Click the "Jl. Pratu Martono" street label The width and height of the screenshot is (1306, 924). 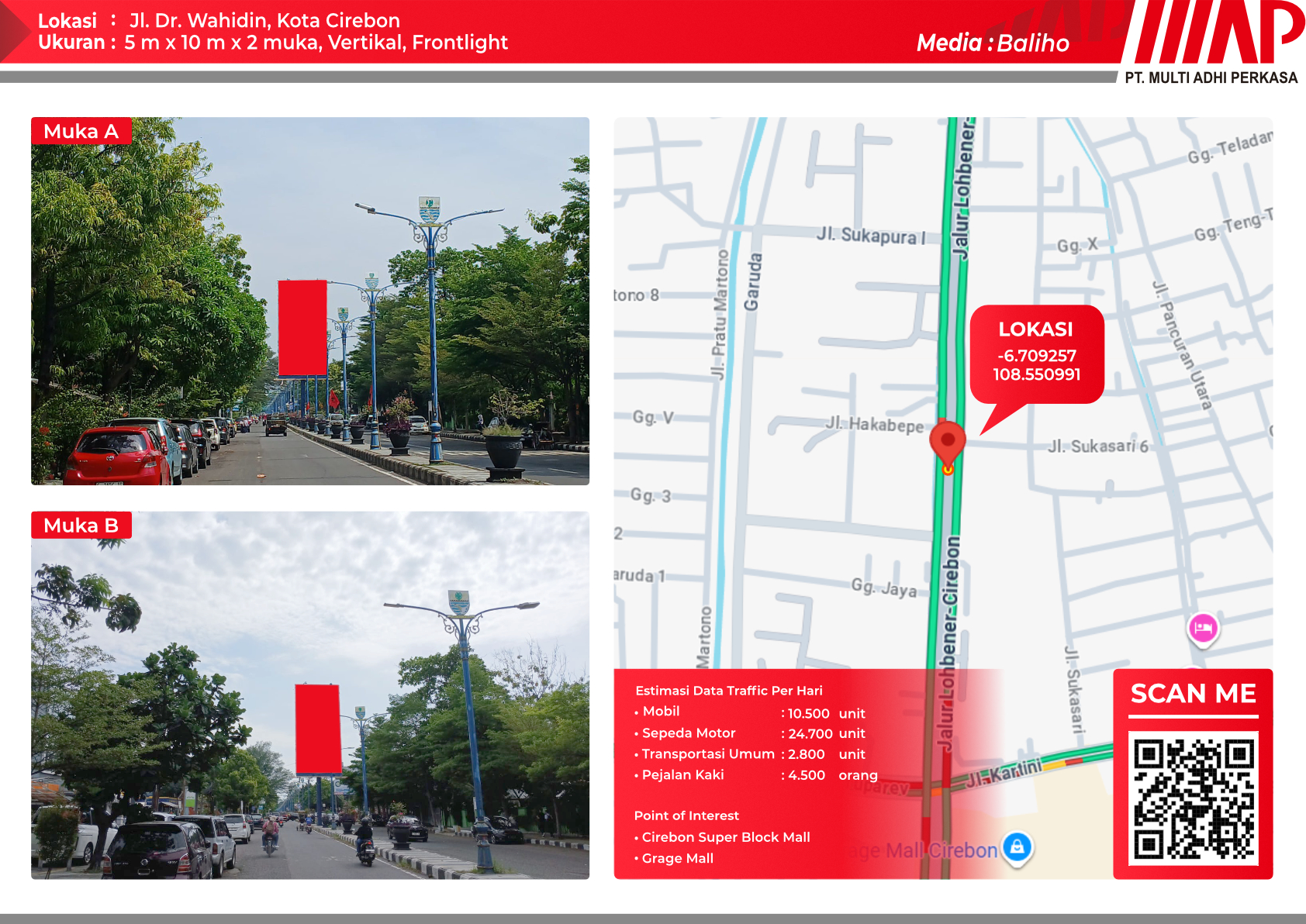pyautogui.click(x=720, y=315)
